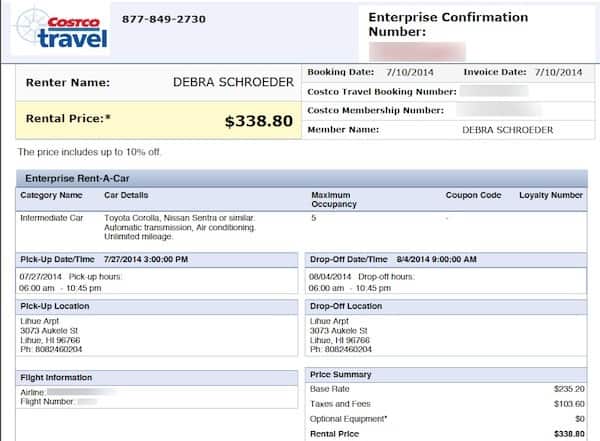Click the Invoice Date value 7/10/2014
Viewport: 600px width, 441px height.
[x=558, y=72]
